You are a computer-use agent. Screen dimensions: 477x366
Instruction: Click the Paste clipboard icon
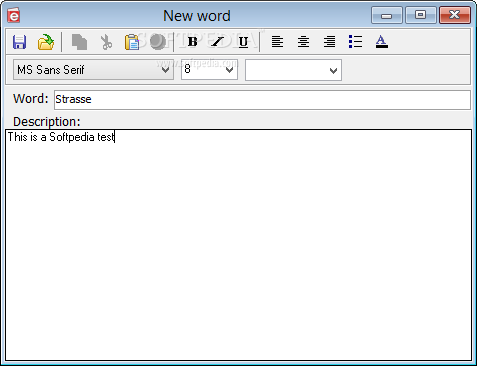(x=132, y=42)
